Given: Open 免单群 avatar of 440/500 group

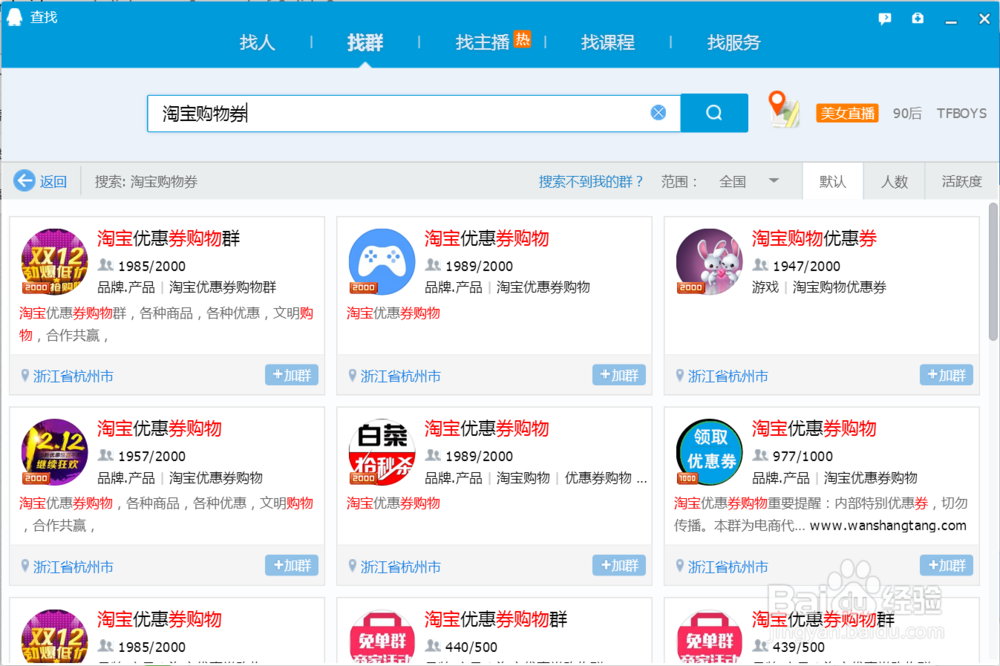Looking at the screenshot, I should [x=382, y=636].
